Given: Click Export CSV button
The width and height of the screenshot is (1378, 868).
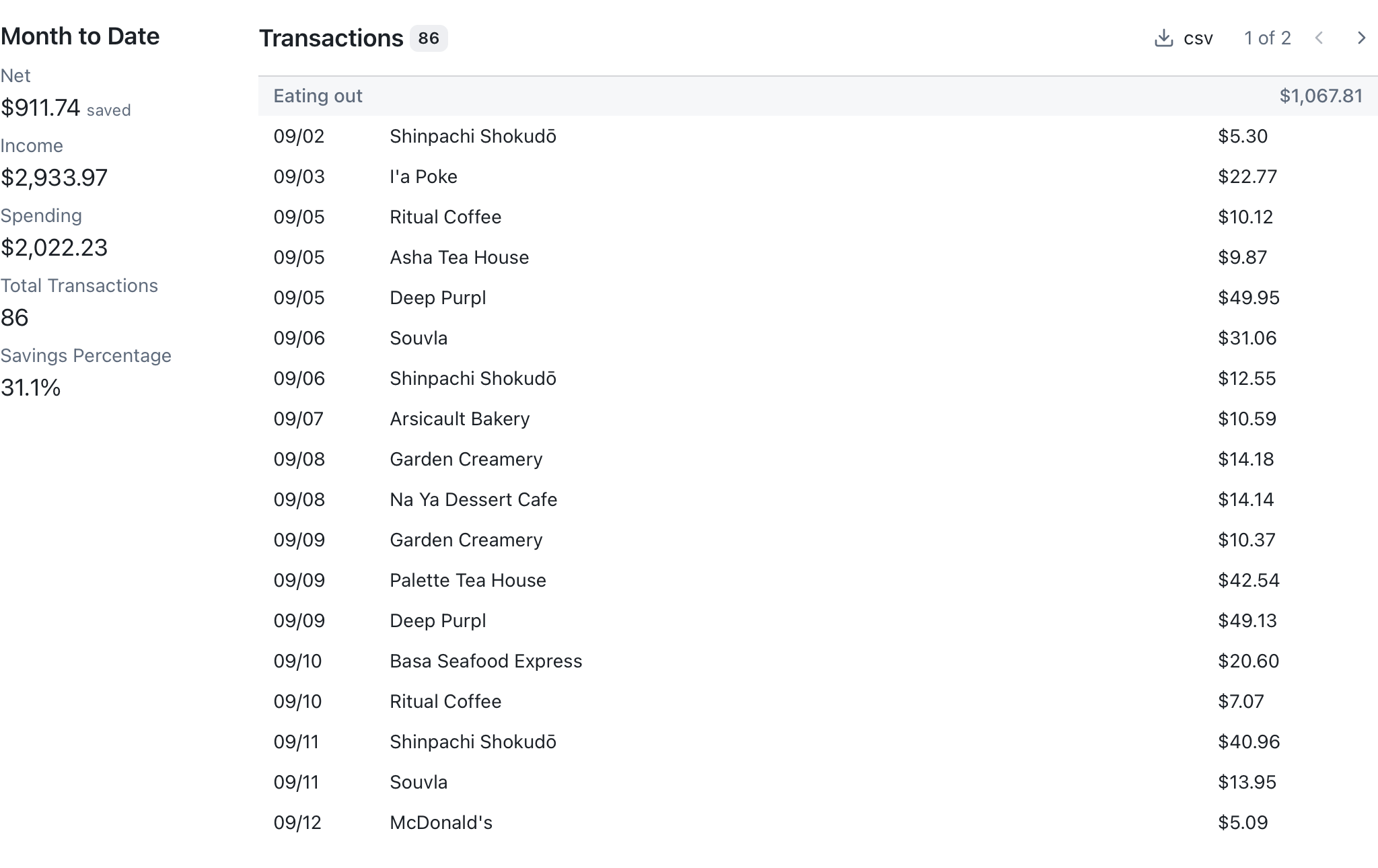Looking at the screenshot, I should (1183, 38).
